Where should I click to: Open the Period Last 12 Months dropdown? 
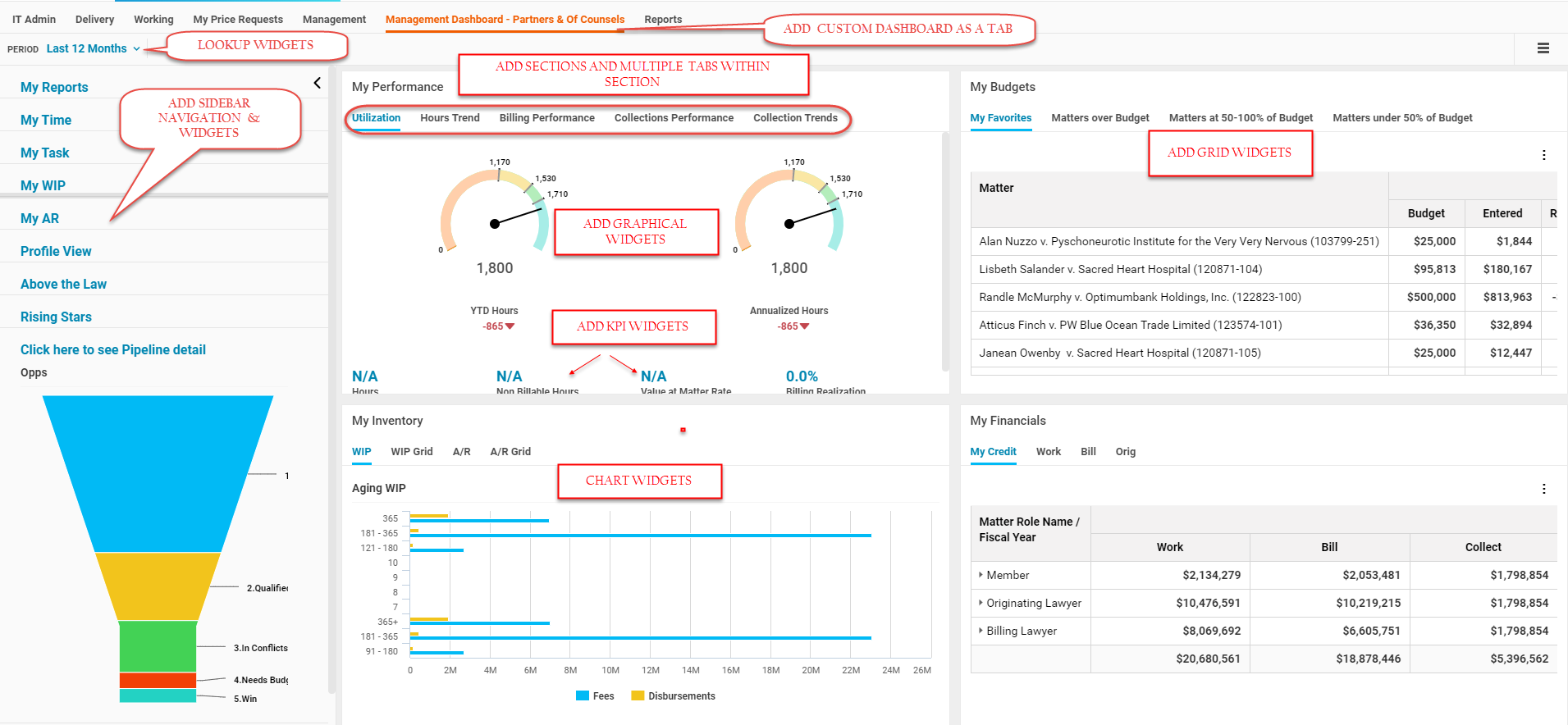[x=93, y=49]
